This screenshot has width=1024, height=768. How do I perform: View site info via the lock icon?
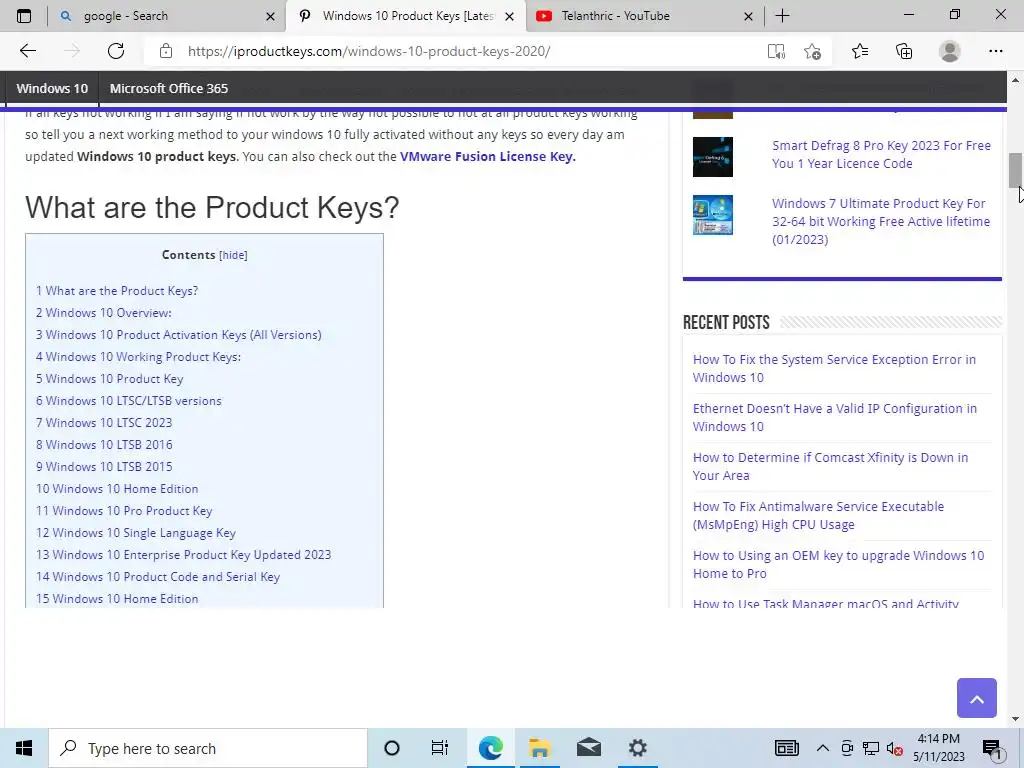click(x=166, y=51)
